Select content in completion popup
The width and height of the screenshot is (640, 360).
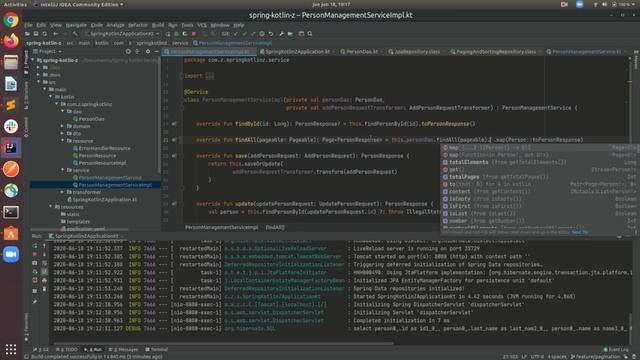coord(540,191)
